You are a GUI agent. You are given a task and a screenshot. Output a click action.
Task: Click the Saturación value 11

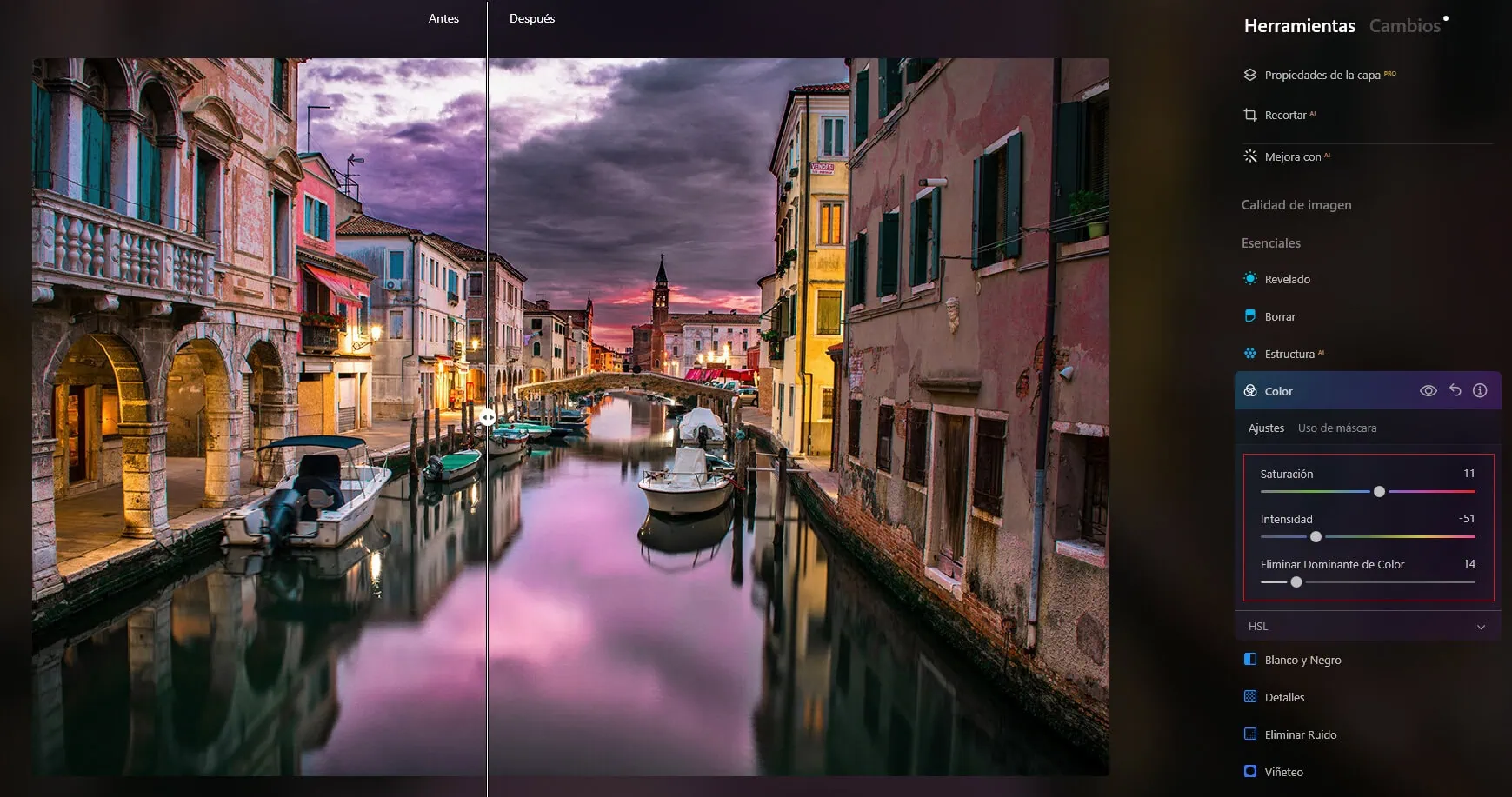point(1469,474)
